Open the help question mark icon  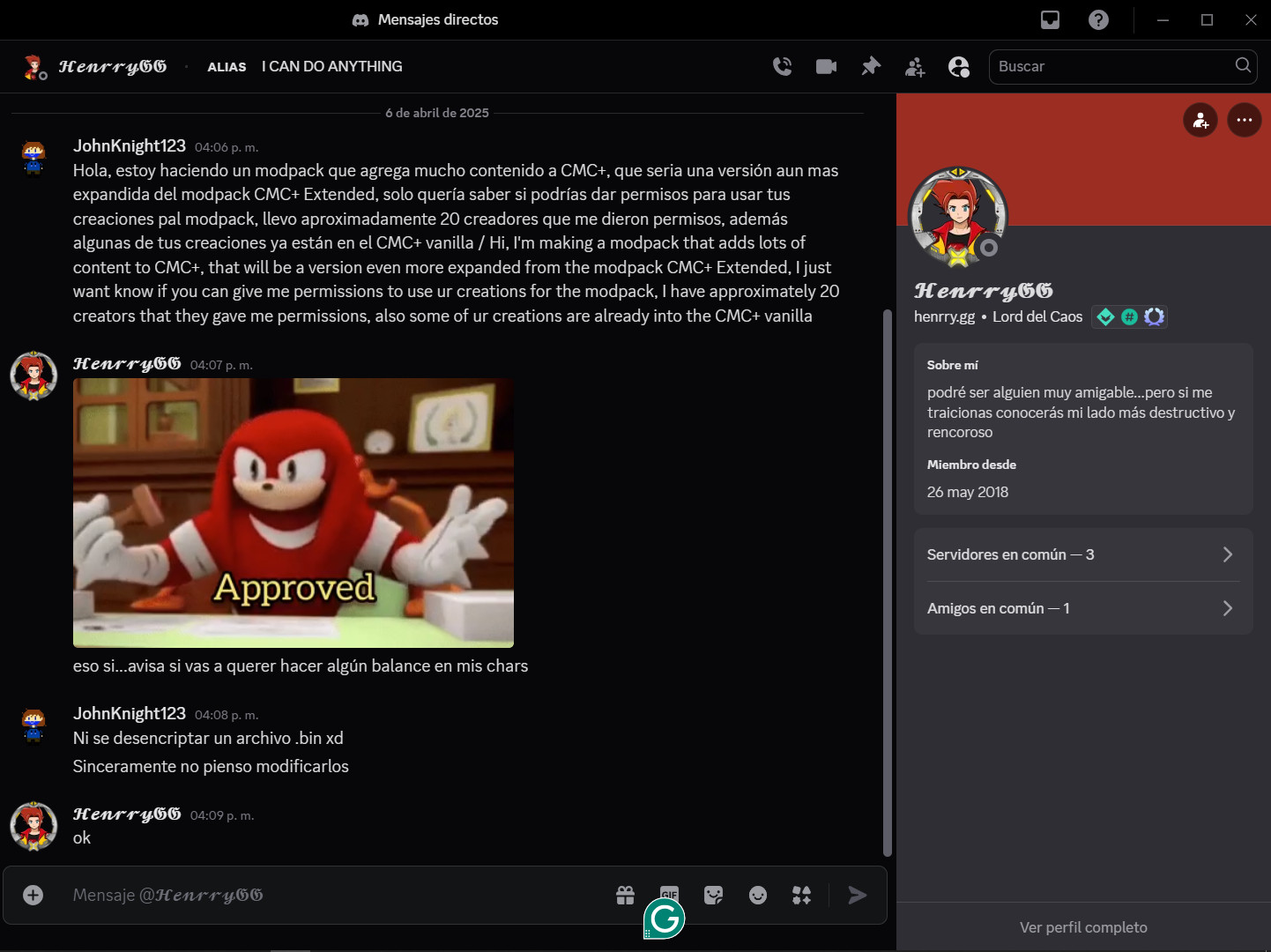(1098, 20)
